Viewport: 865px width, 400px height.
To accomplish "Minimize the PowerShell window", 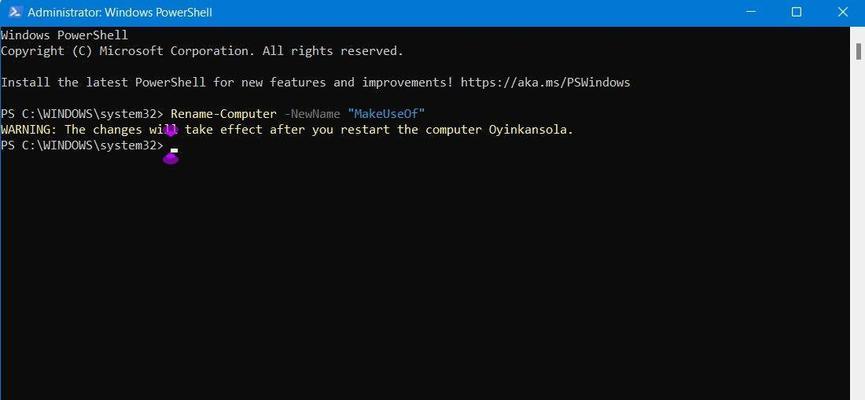I will [x=750, y=12].
